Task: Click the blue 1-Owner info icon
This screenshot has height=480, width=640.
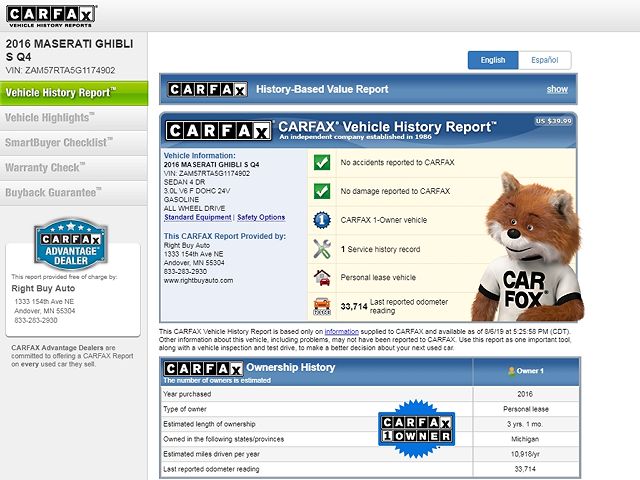Action: [x=322, y=219]
